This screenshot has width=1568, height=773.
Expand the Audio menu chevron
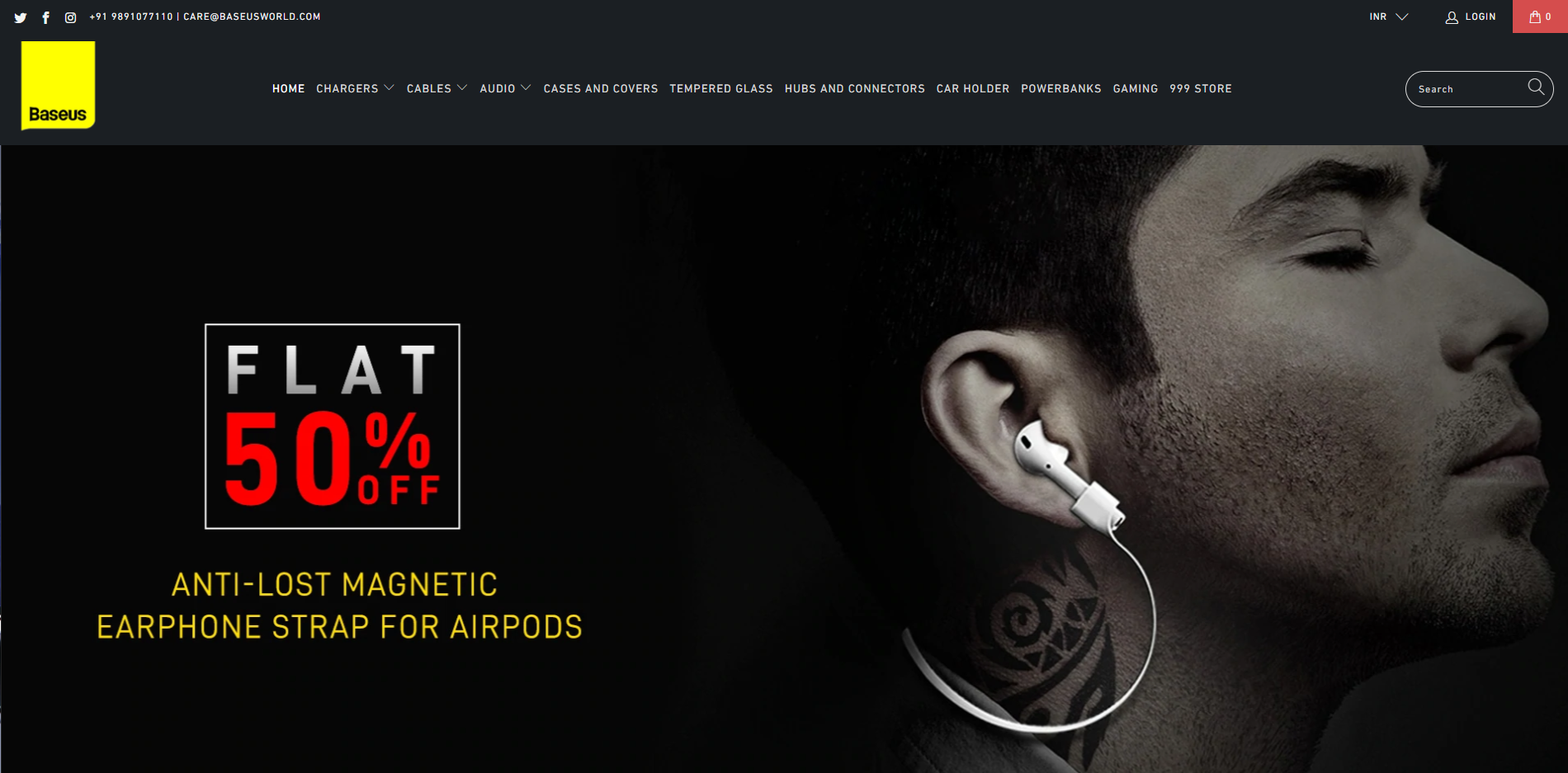(526, 88)
